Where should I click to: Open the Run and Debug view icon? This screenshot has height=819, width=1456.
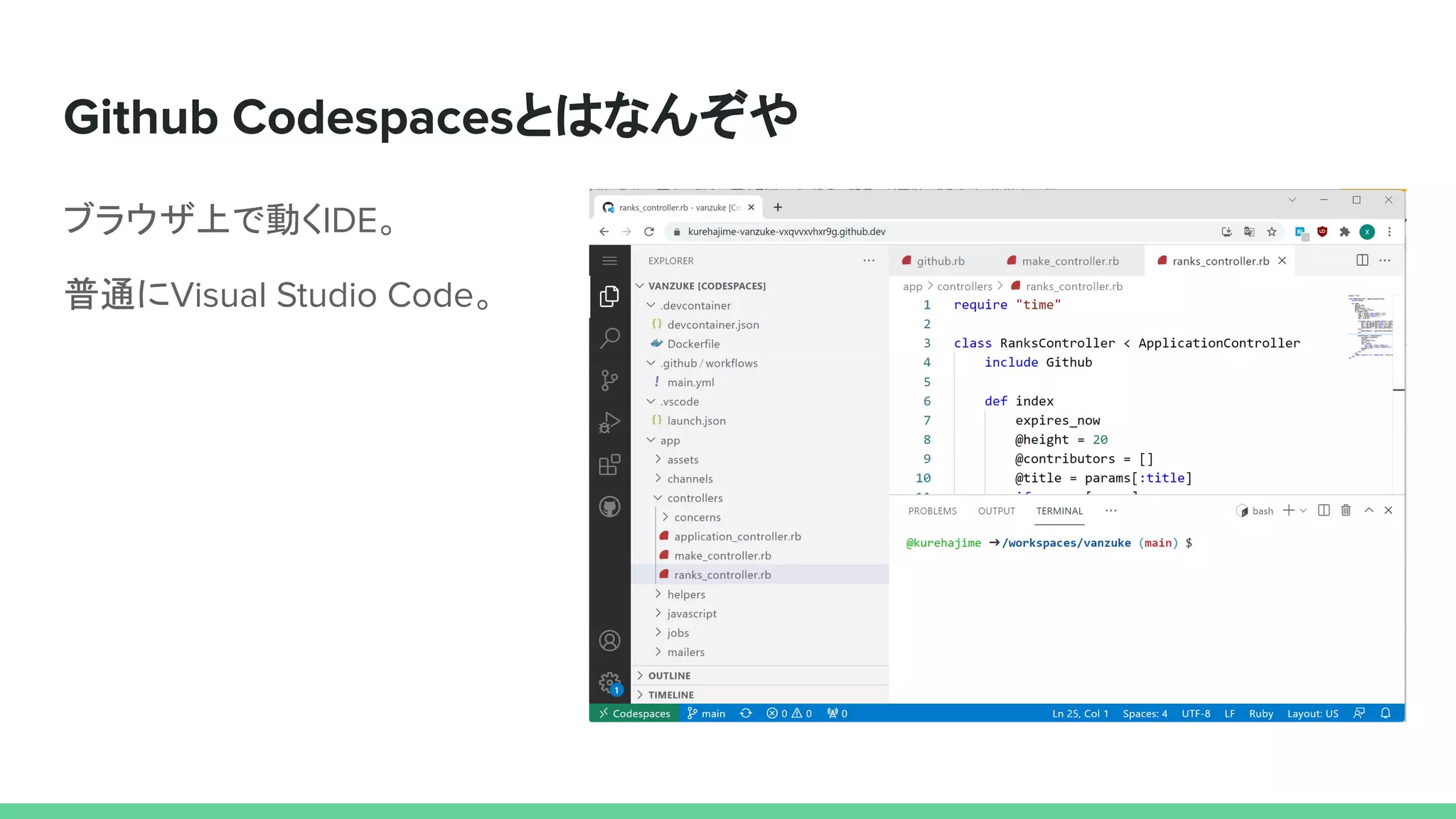tap(609, 422)
